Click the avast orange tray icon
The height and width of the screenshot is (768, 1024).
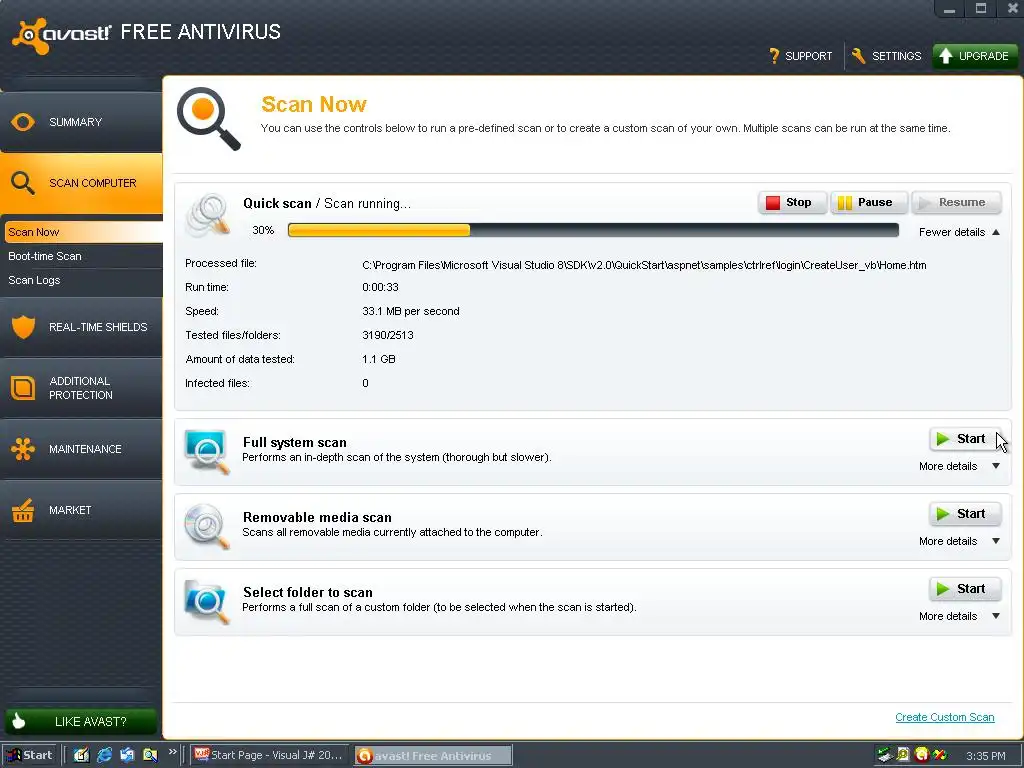point(921,755)
